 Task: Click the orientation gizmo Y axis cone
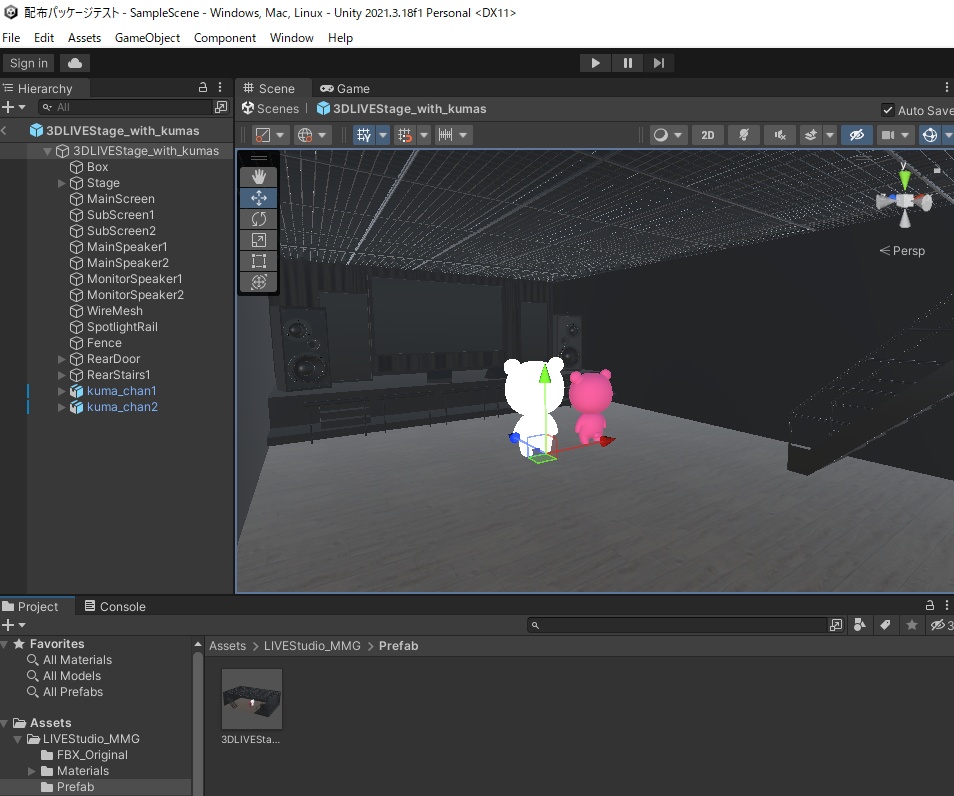[905, 179]
